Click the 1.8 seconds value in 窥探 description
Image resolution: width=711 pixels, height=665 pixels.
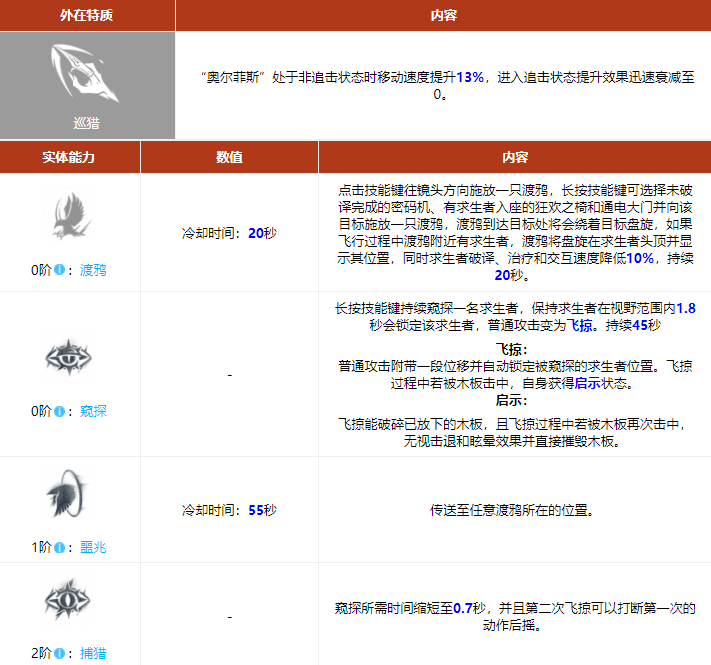coord(686,309)
